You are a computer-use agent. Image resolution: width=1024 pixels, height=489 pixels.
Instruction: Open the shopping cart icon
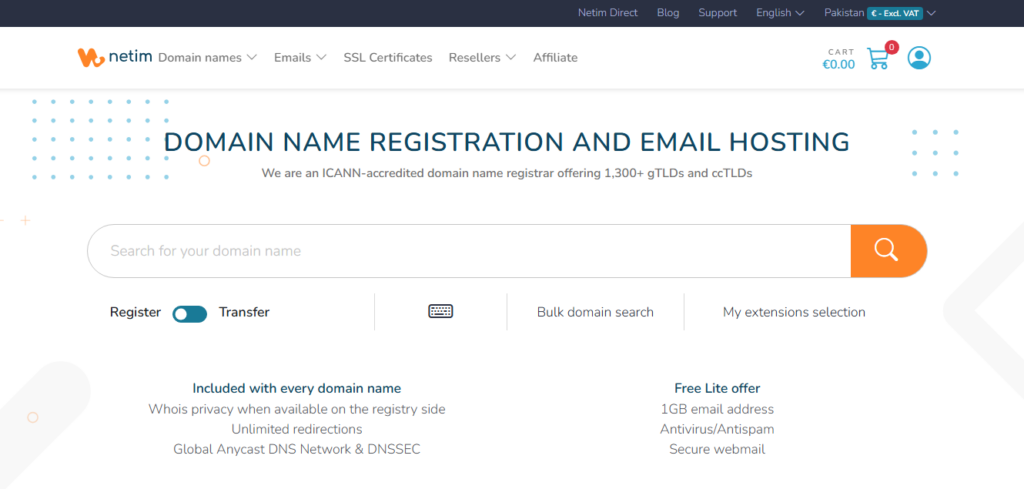(x=878, y=59)
